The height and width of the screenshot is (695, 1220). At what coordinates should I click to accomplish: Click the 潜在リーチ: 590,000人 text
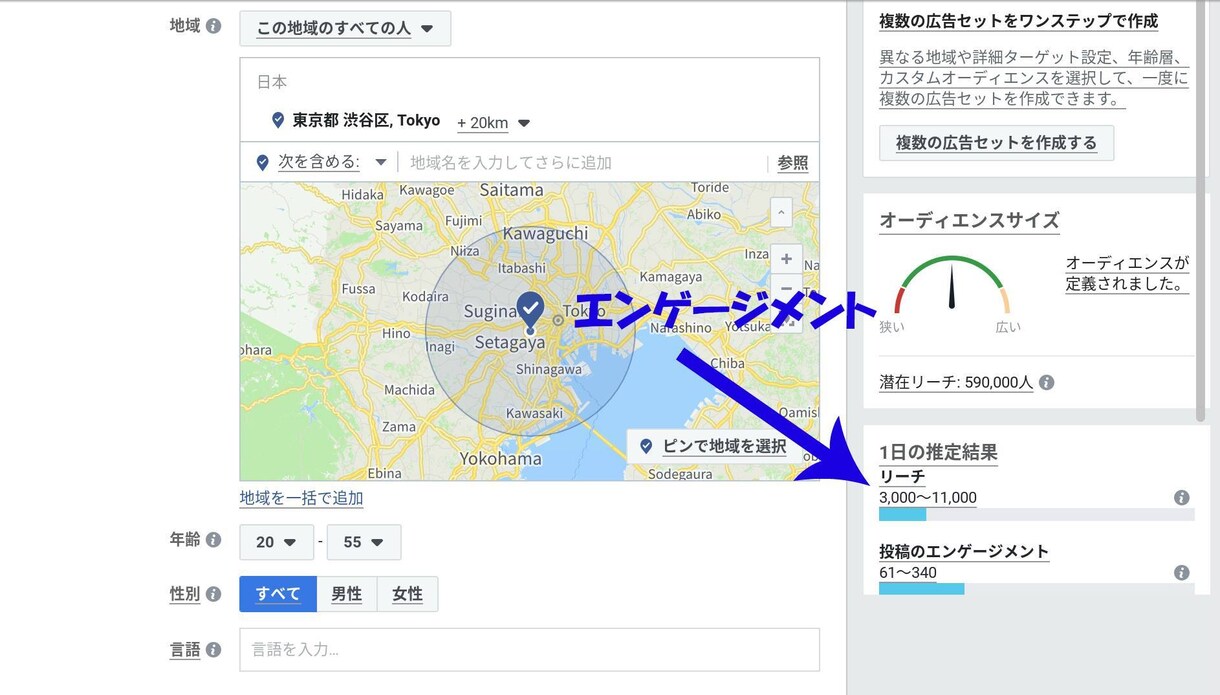click(x=956, y=382)
